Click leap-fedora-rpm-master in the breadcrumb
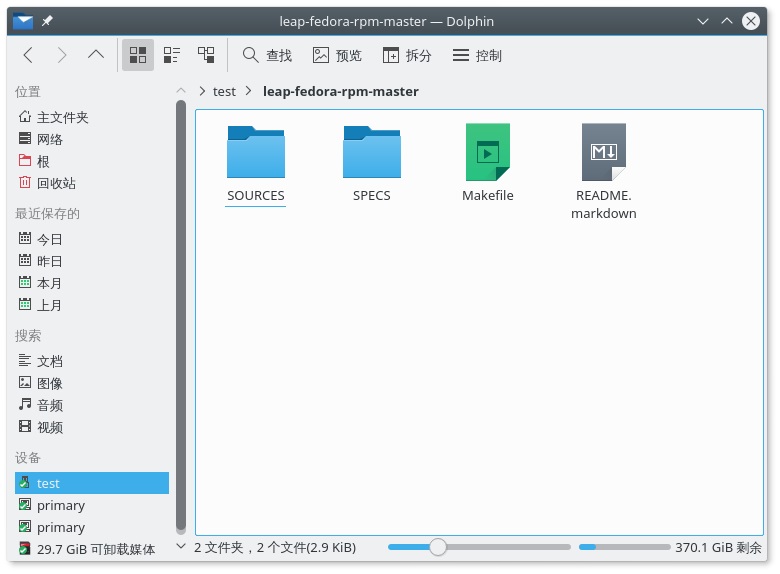Image resolution: width=780 pixels, height=574 pixels. 340,92
